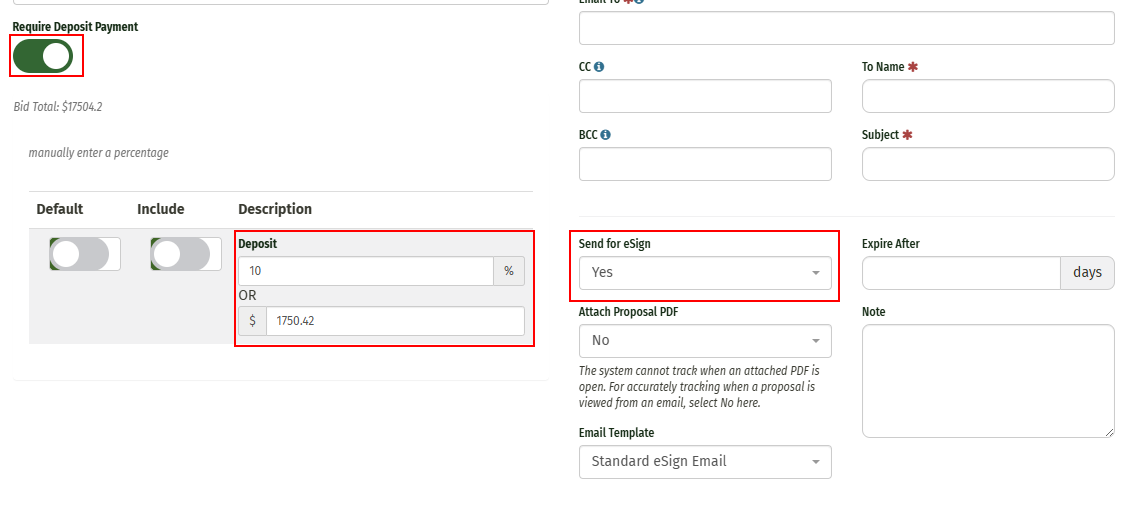This screenshot has height=523, width=1134.
Task: Click the BCC info icon
Action: click(x=606, y=135)
